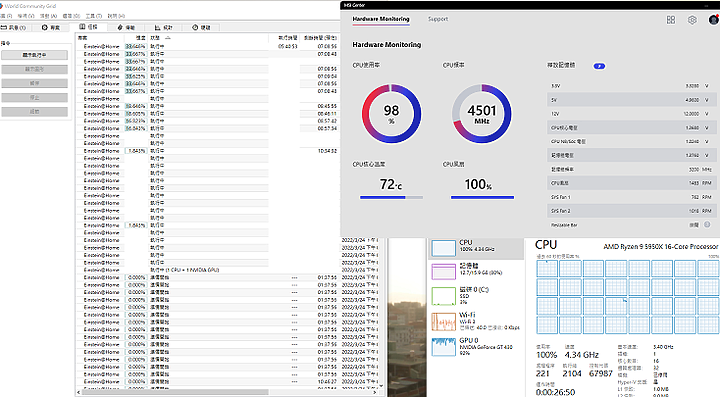Sort by the Elapsed time column header

(x=284, y=38)
